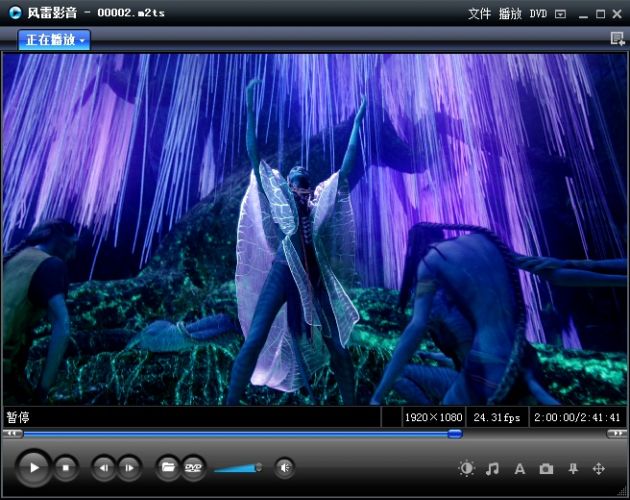Viewport: 630px width, 500px height.
Task: Maximize the player window
Action: tap(600, 14)
